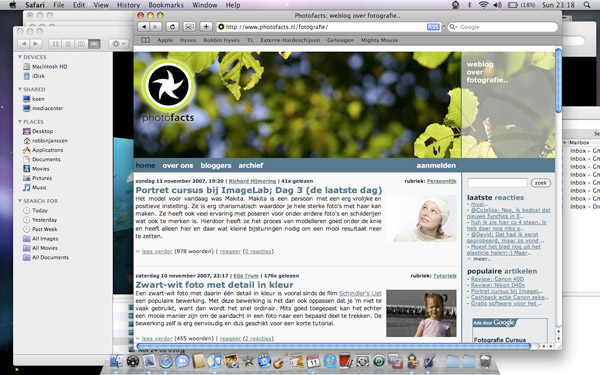Viewport: 600px width, 375px height.
Task: Add bookmark with the plus button
Action: (206, 27)
